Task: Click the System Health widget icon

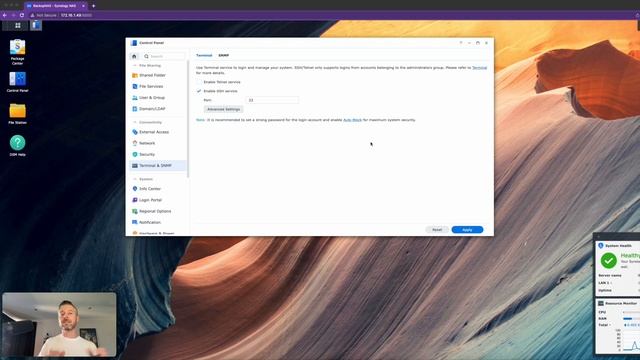Action: click(601, 246)
